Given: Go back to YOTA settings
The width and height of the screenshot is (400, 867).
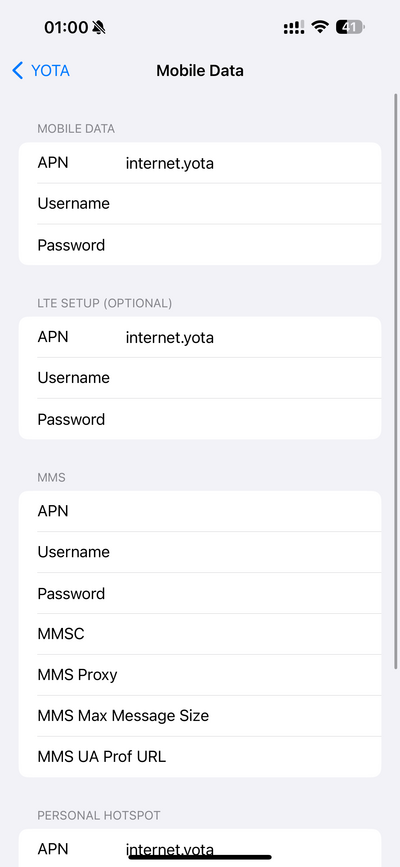Looking at the screenshot, I should 41,71.
